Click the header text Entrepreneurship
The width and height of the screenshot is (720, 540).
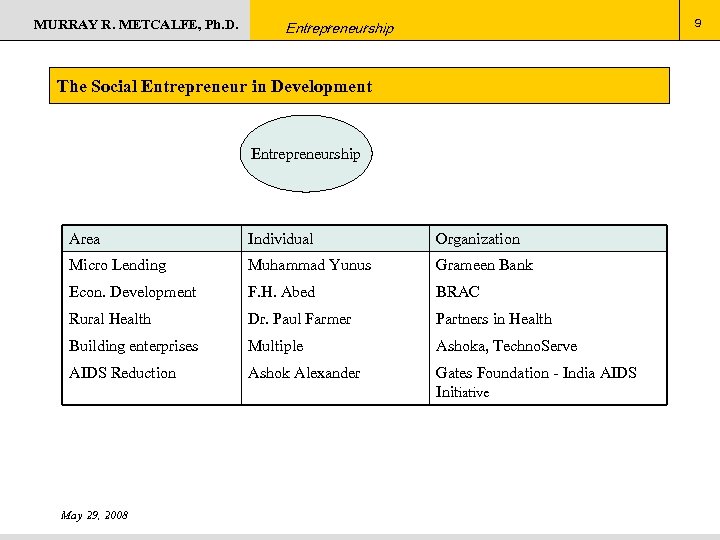point(339,28)
